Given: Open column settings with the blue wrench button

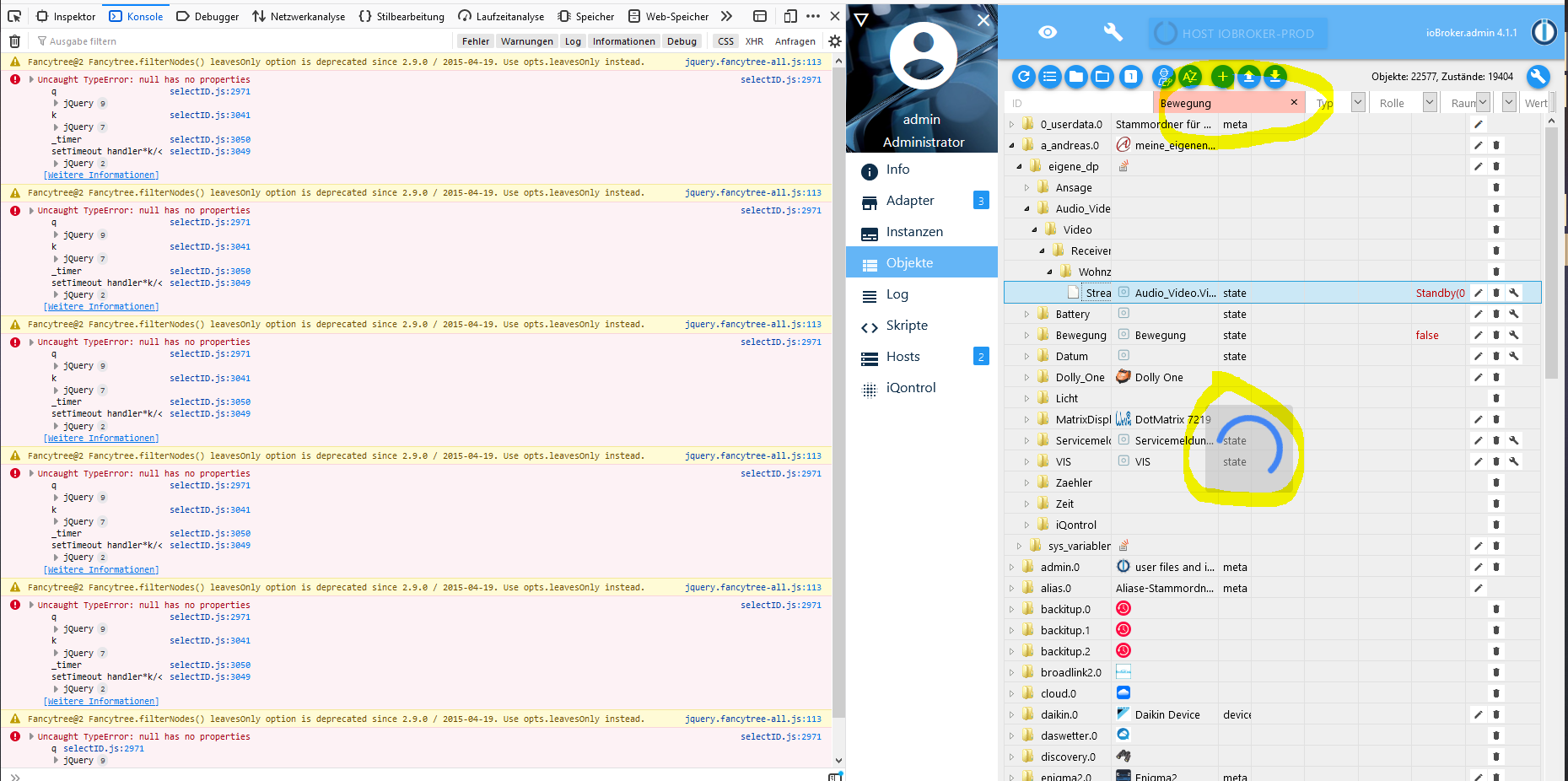Looking at the screenshot, I should (x=1538, y=77).
